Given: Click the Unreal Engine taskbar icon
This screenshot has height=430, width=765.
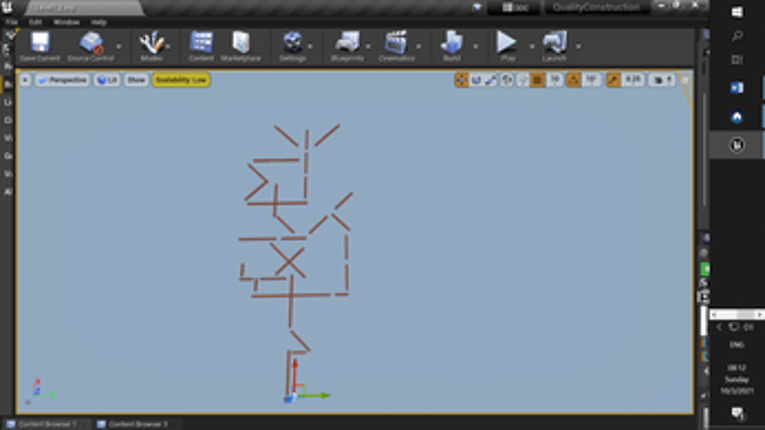Looking at the screenshot, I should pyautogui.click(x=737, y=145).
